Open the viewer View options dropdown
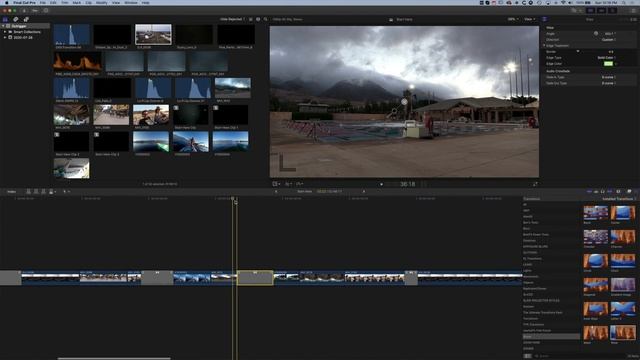640x360 pixels. tap(529, 19)
